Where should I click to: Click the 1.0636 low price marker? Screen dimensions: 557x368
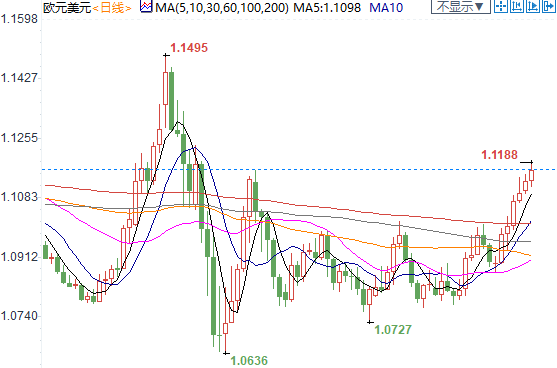[x=249, y=361]
